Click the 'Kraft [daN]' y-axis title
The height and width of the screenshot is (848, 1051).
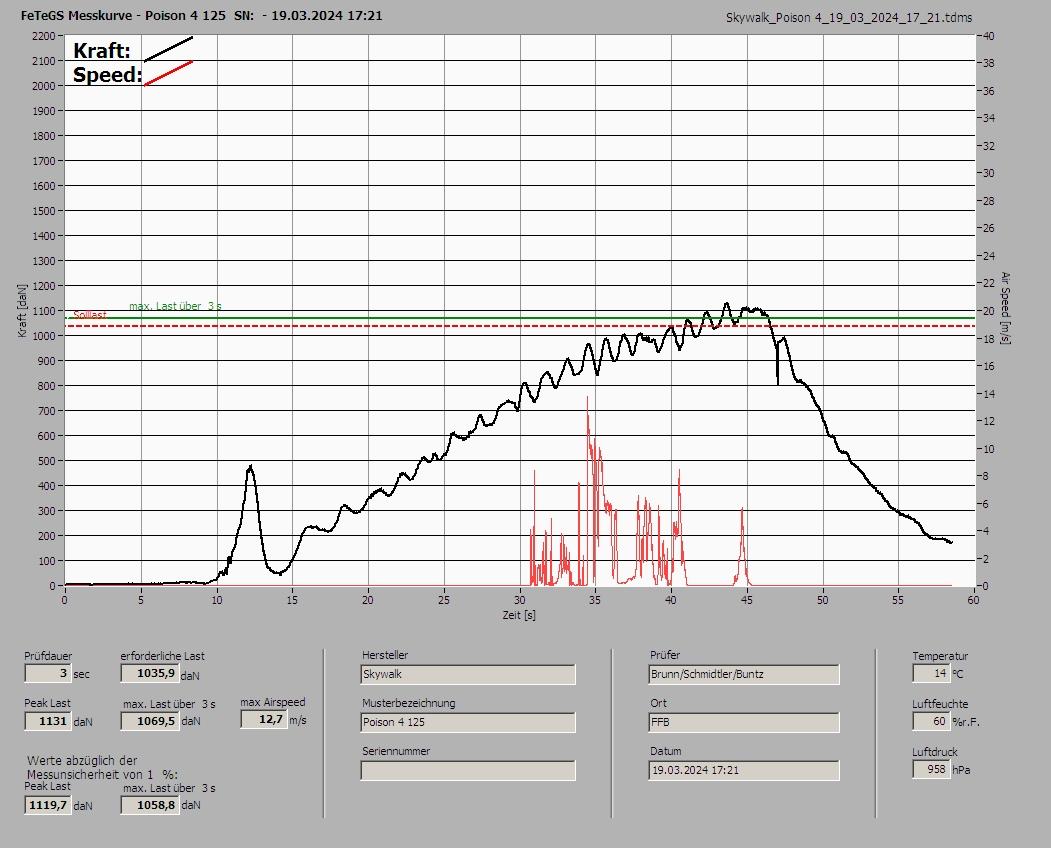pyautogui.click(x=22, y=311)
